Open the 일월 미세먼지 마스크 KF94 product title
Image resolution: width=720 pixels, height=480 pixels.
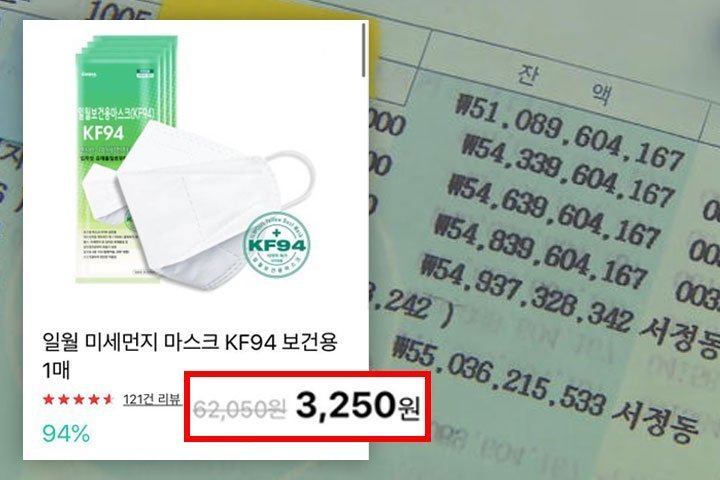pyautogui.click(x=190, y=355)
